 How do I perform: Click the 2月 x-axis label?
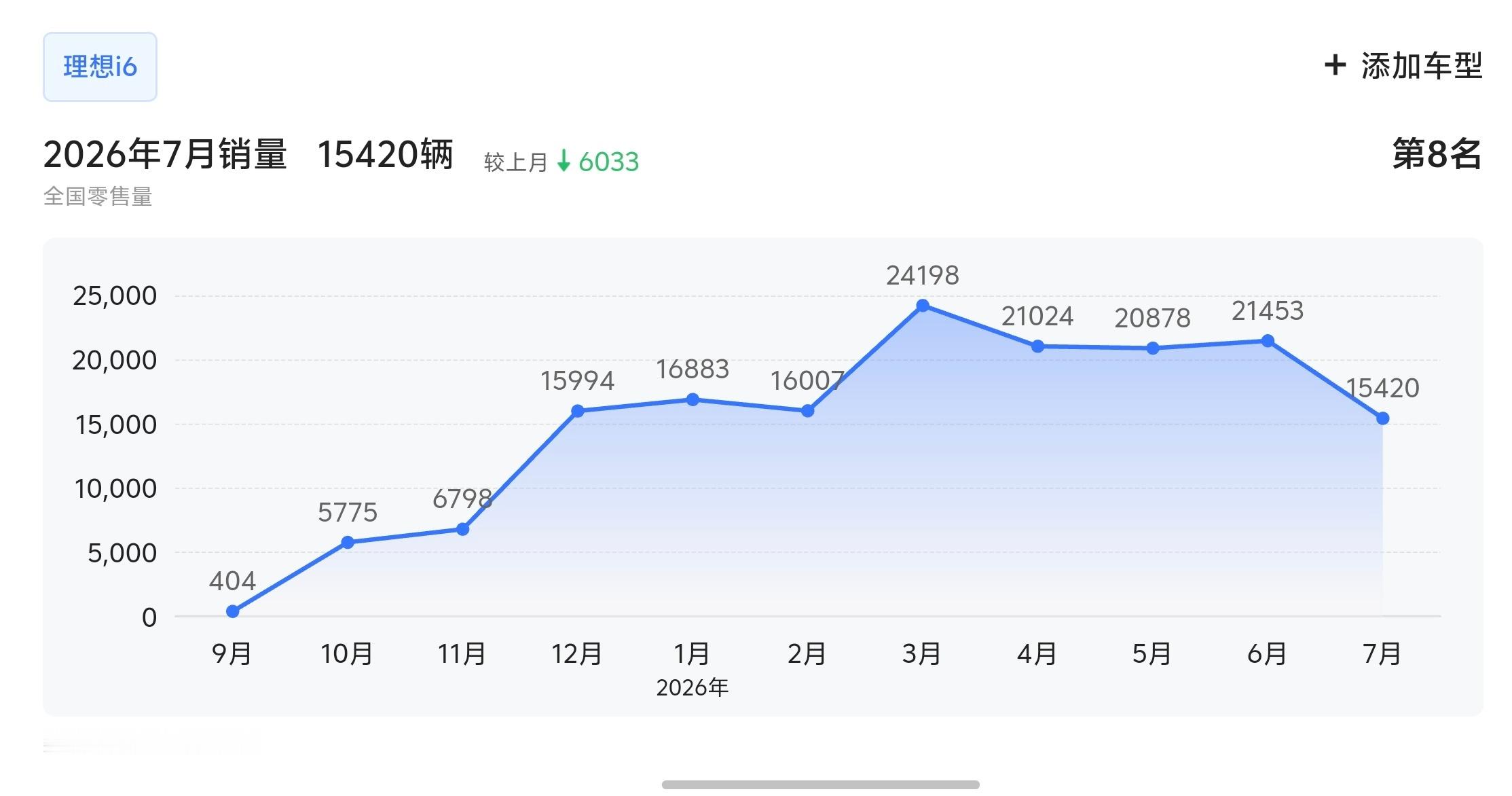pyautogui.click(x=807, y=654)
